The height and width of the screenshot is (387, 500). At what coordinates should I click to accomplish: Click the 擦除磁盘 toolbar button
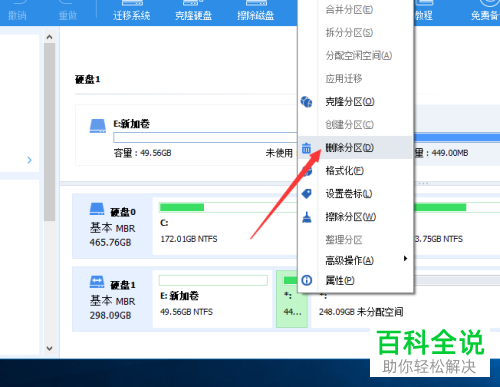point(256,11)
